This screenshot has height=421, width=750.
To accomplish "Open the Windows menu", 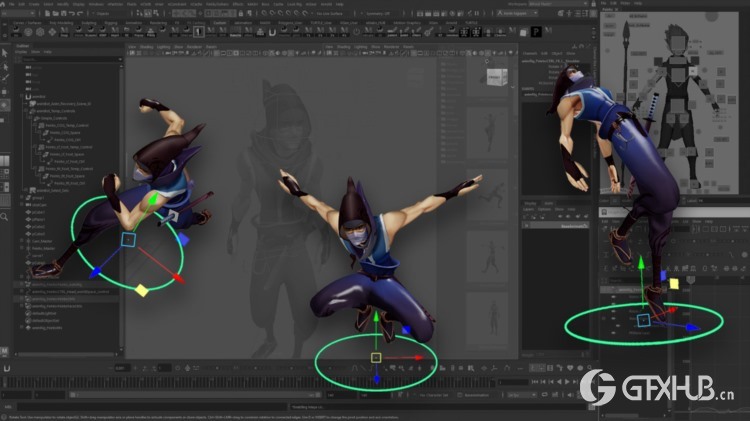I will 96,4.
